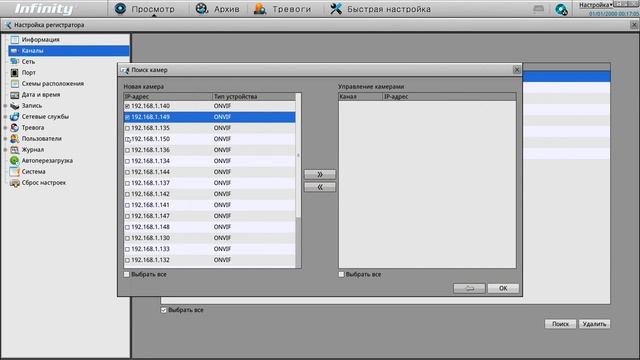The image size is (640, 360).
Task: Select row 192.168.1.130
Action: pyautogui.click(x=210, y=238)
